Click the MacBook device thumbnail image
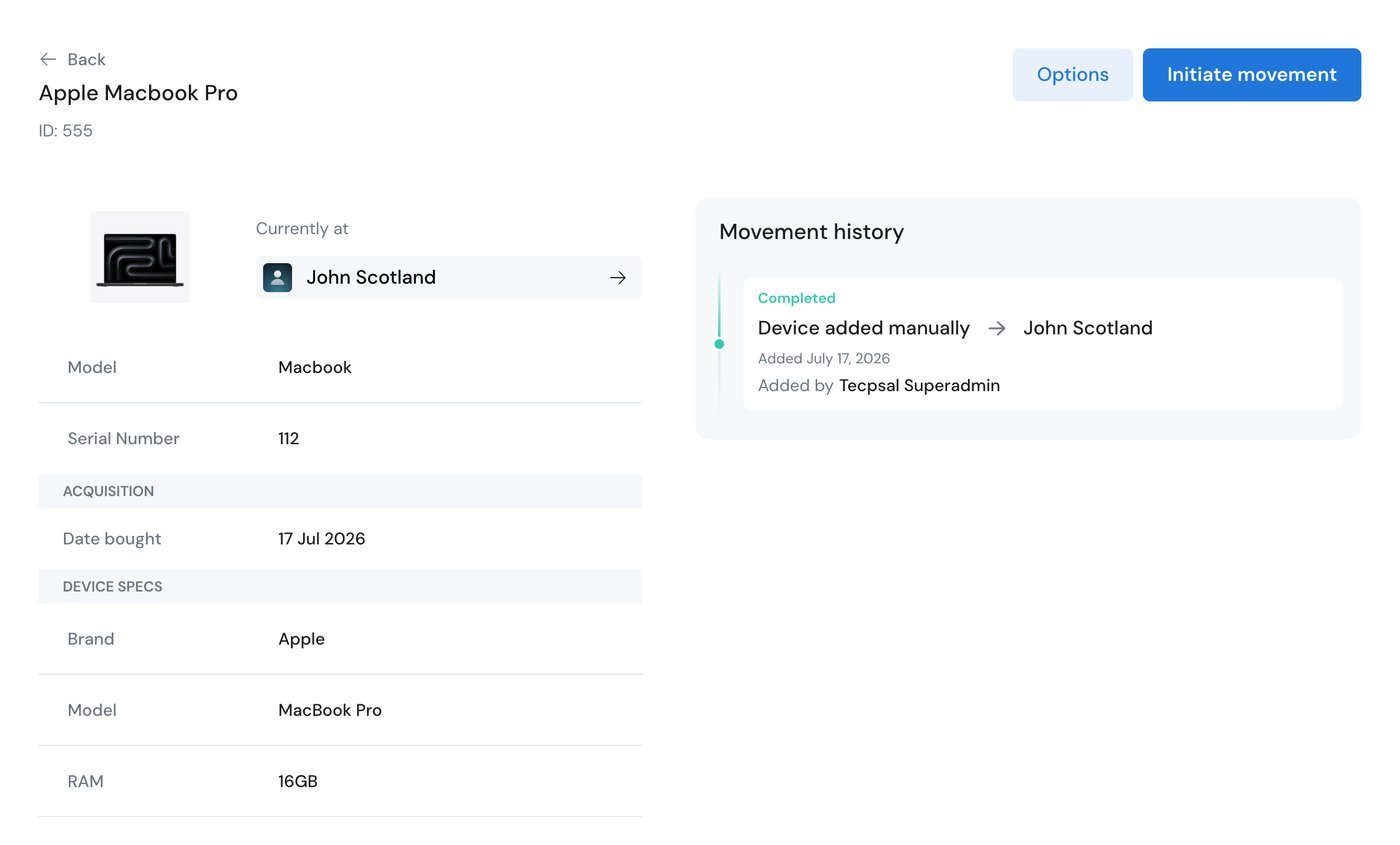Image resolution: width=1400 pixels, height=845 pixels. click(x=140, y=257)
